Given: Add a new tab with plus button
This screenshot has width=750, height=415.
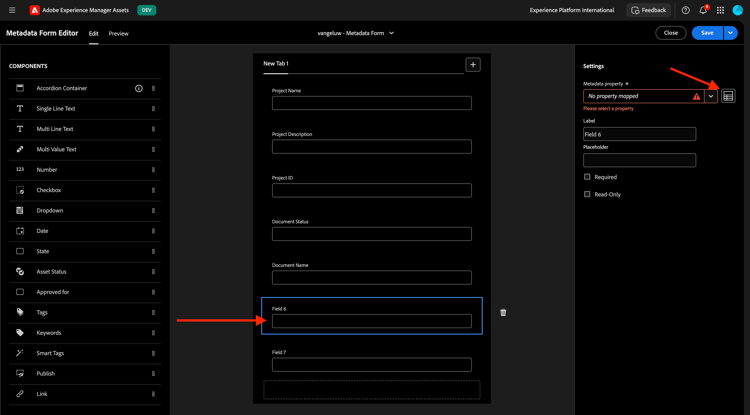Looking at the screenshot, I should tap(473, 65).
